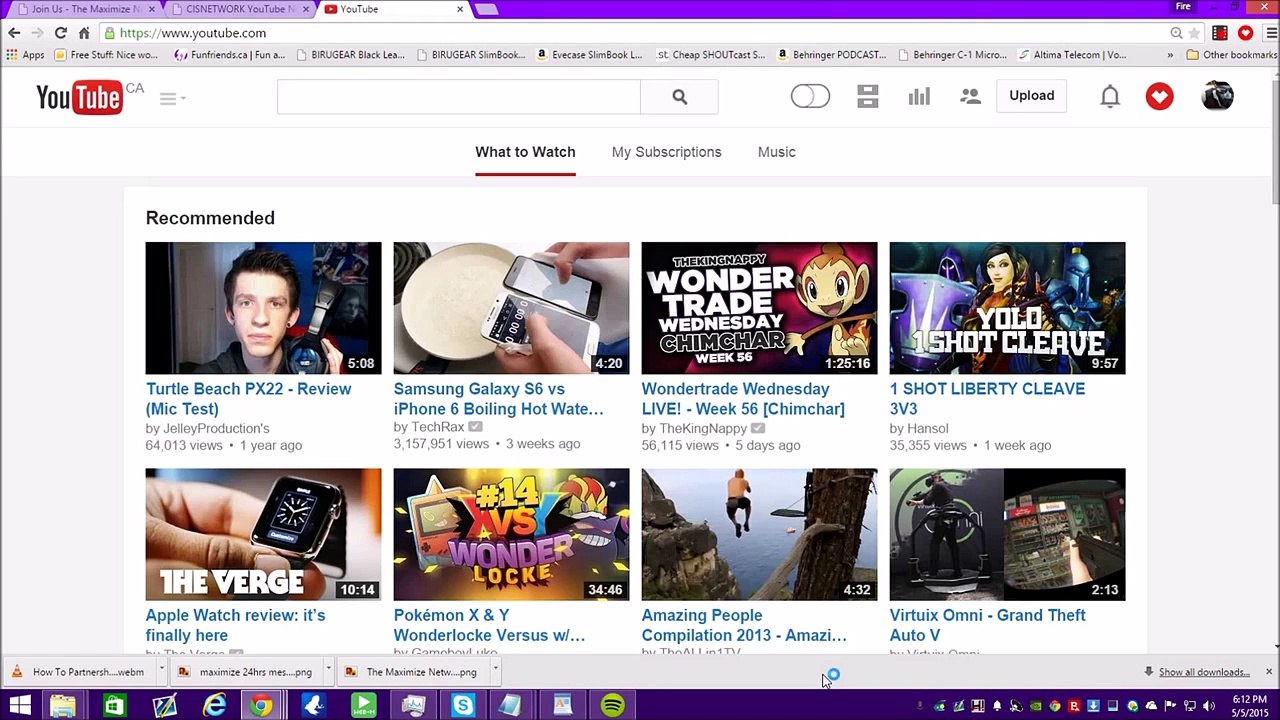Click the Upload button
This screenshot has width=1280, height=720.
(x=1031, y=96)
